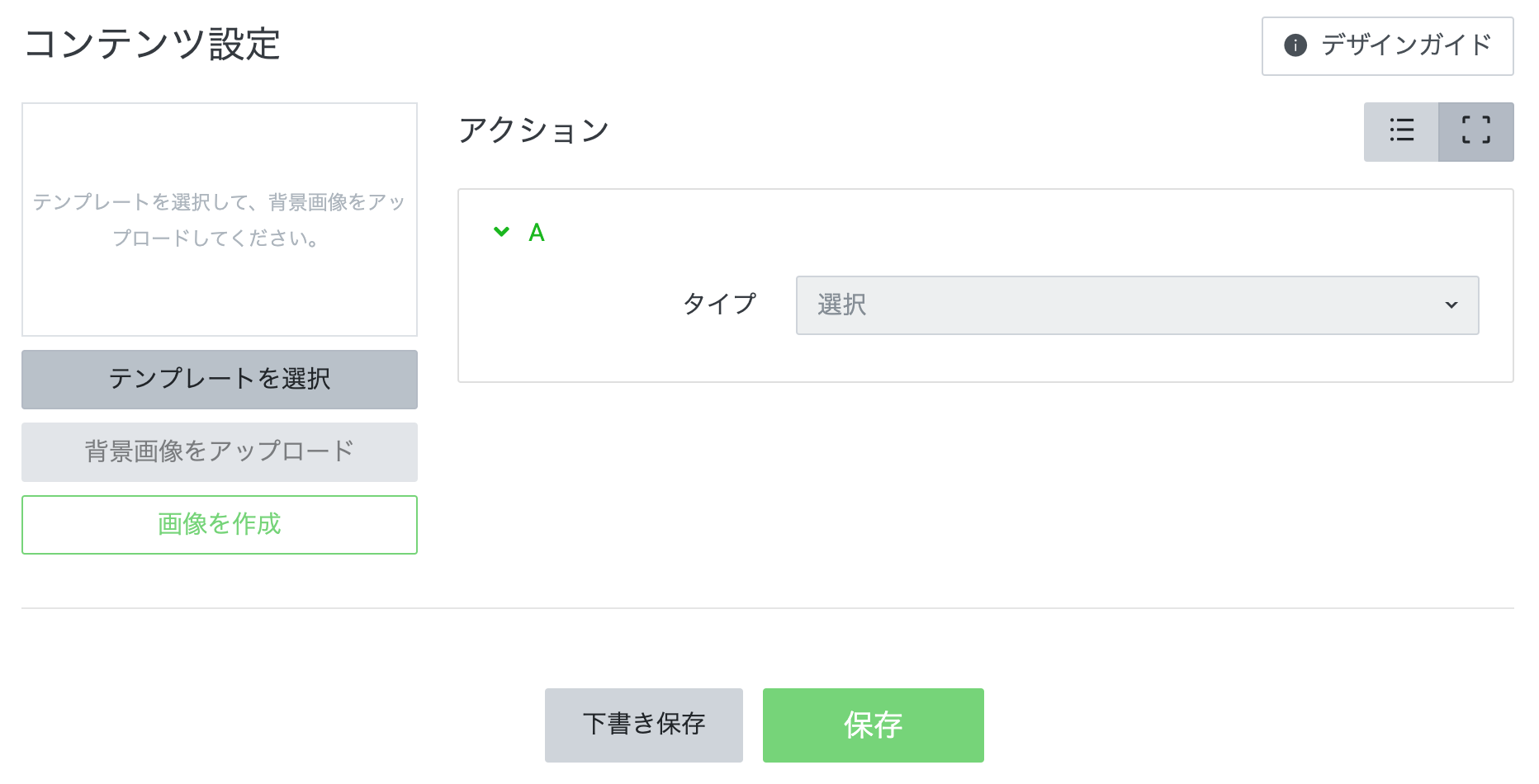Save as draft with 下書き保存
The image size is (1539, 784).
[x=643, y=725]
